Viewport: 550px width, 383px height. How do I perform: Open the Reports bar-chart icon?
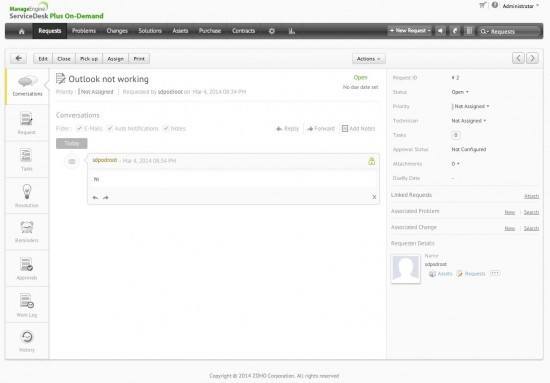pyautogui.click(x=291, y=31)
